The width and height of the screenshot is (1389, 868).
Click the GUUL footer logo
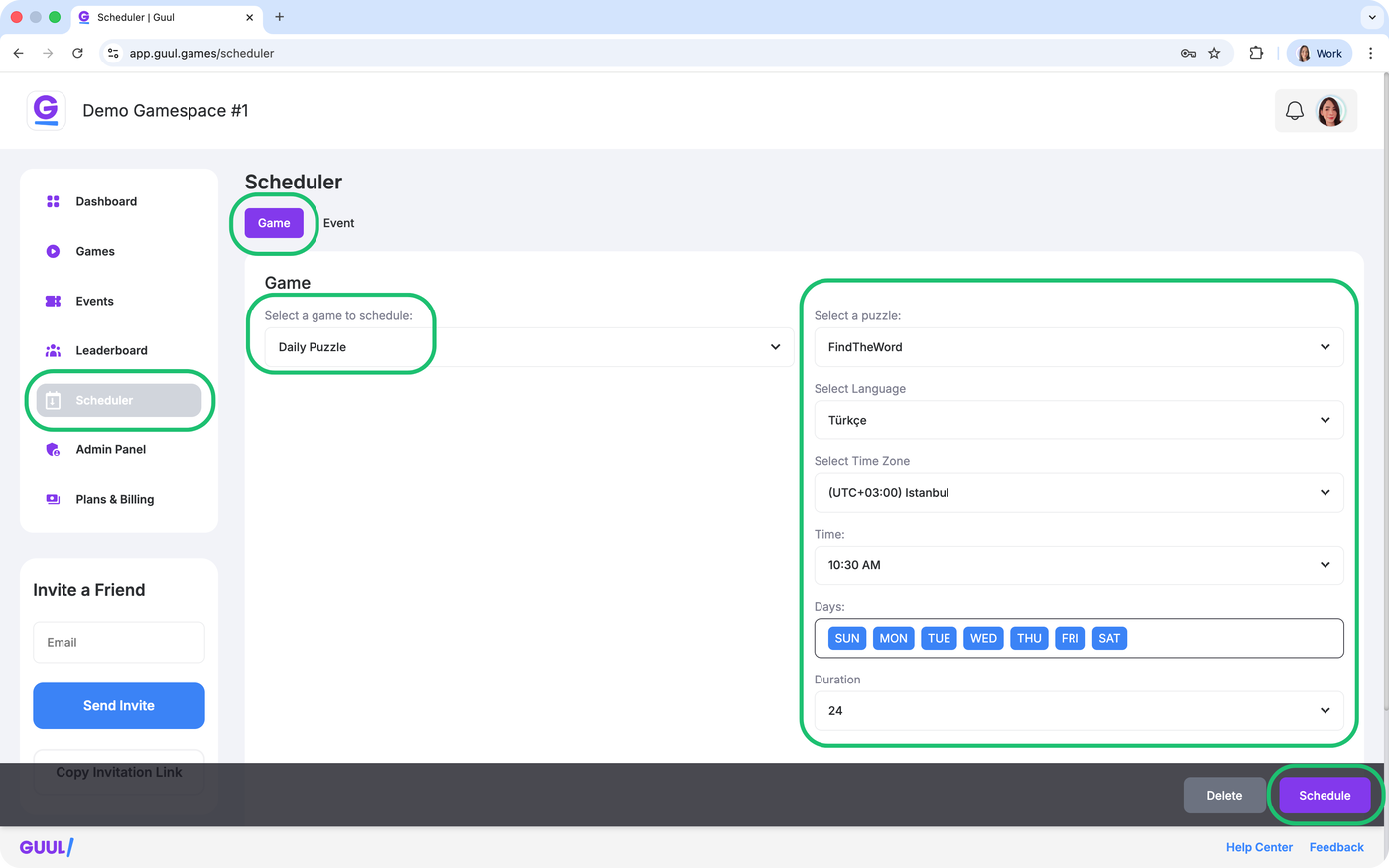[x=47, y=847]
